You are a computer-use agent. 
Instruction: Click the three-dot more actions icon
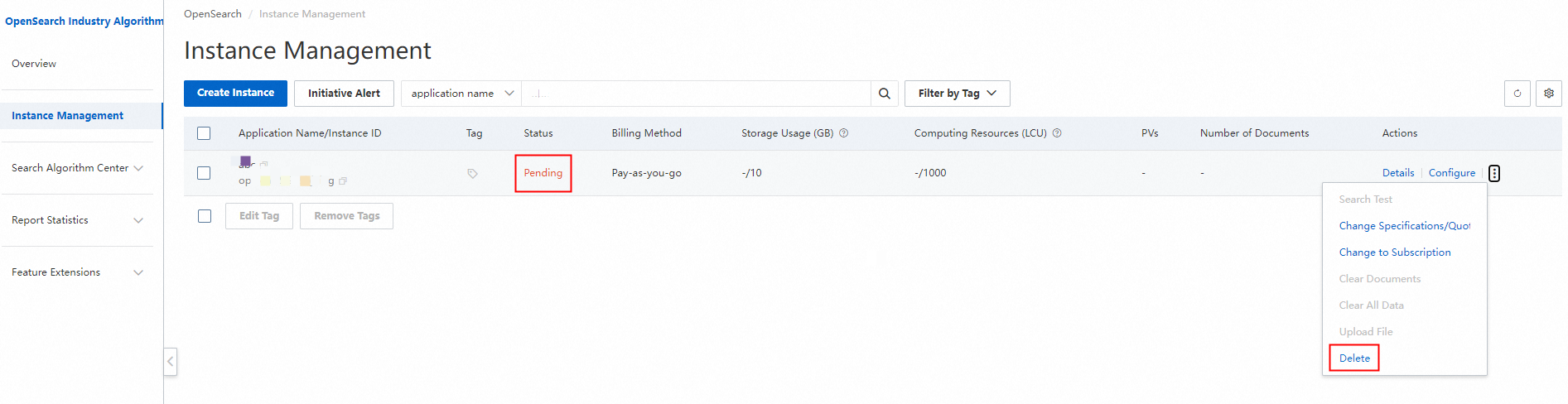(1494, 173)
